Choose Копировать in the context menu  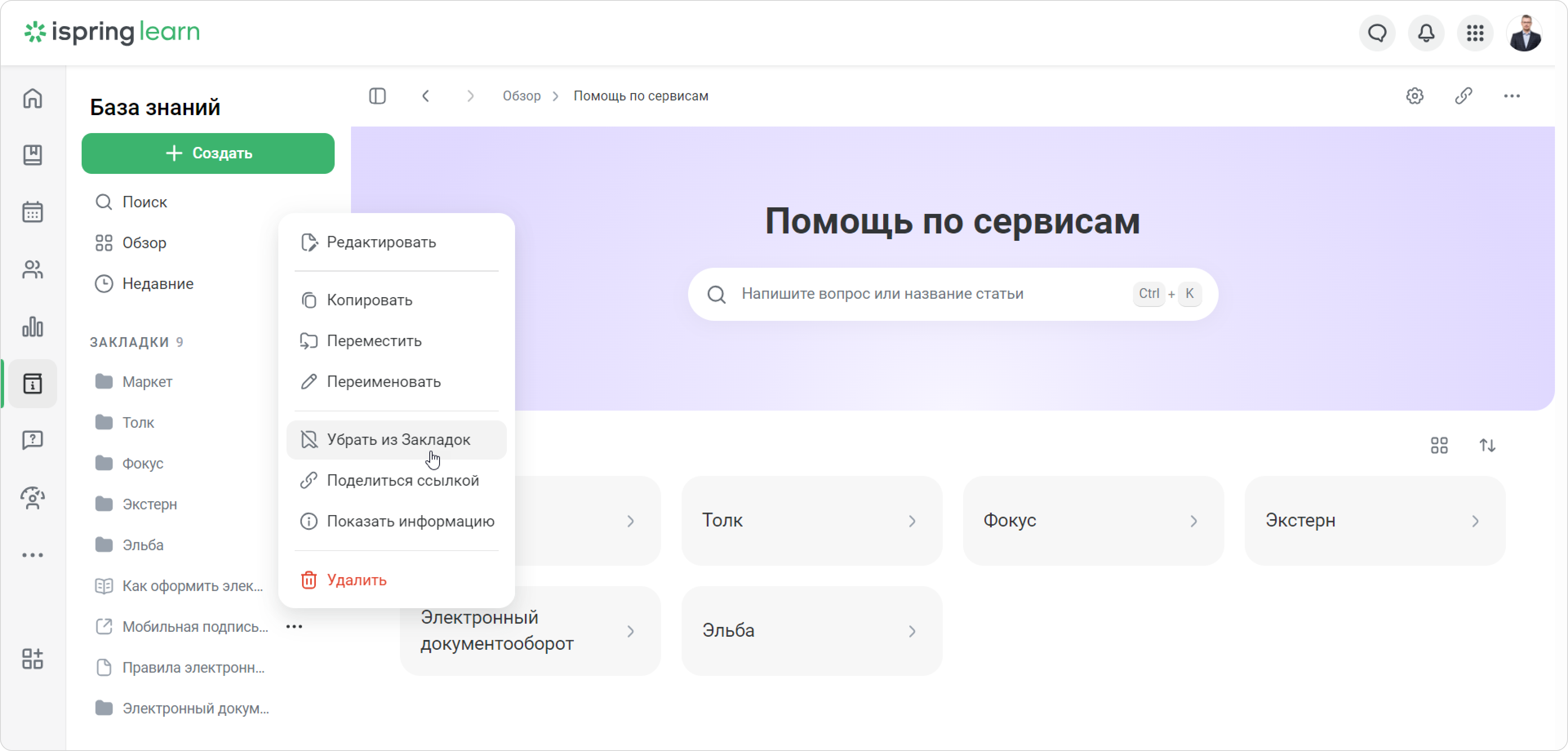(x=396, y=300)
